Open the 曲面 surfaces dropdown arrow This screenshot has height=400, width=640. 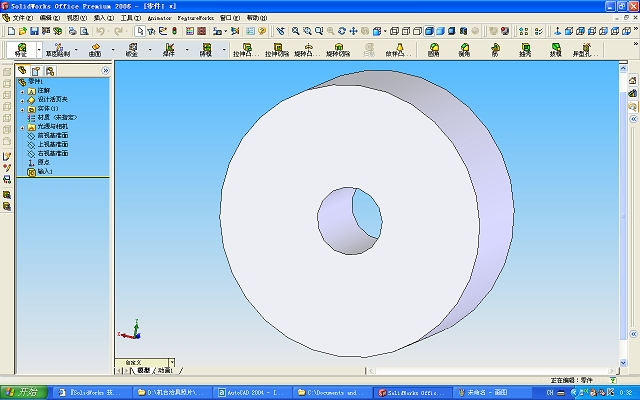(x=113, y=50)
